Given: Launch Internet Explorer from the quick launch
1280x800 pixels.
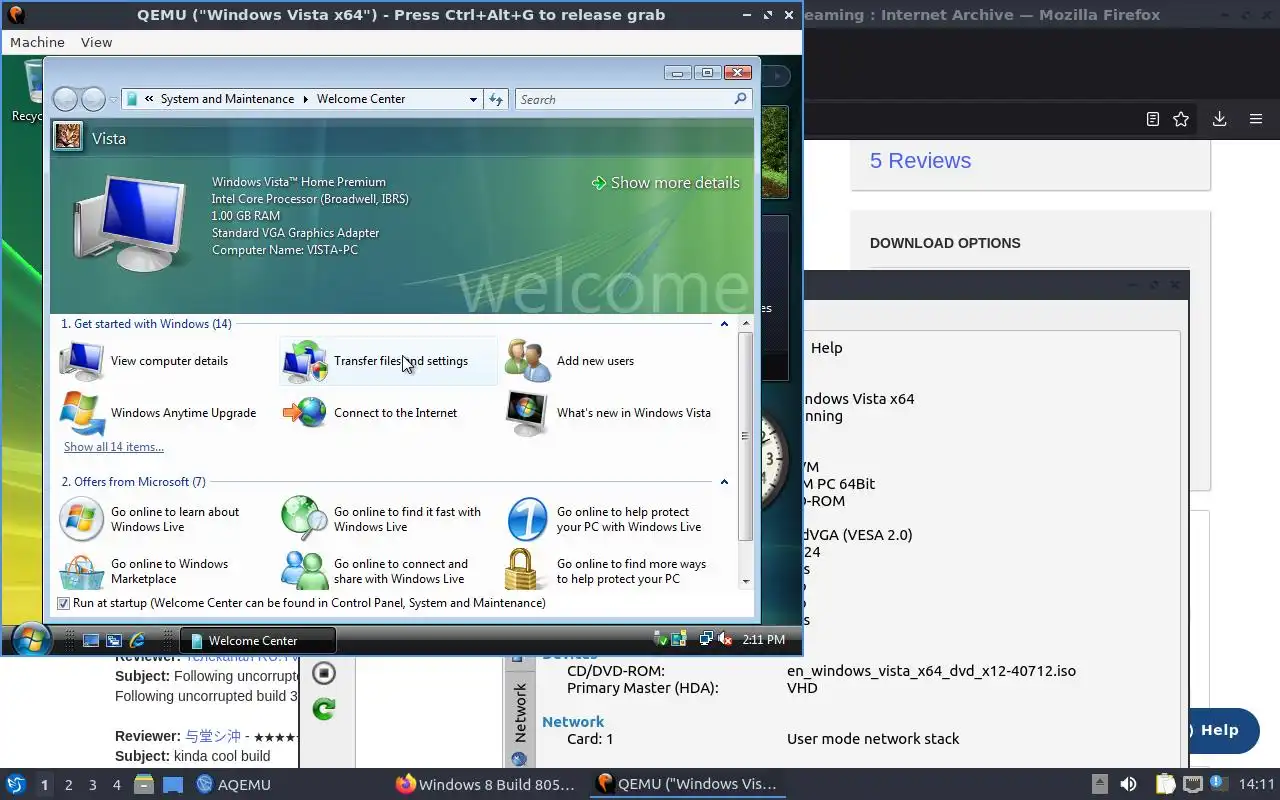Looking at the screenshot, I should [x=137, y=640].
